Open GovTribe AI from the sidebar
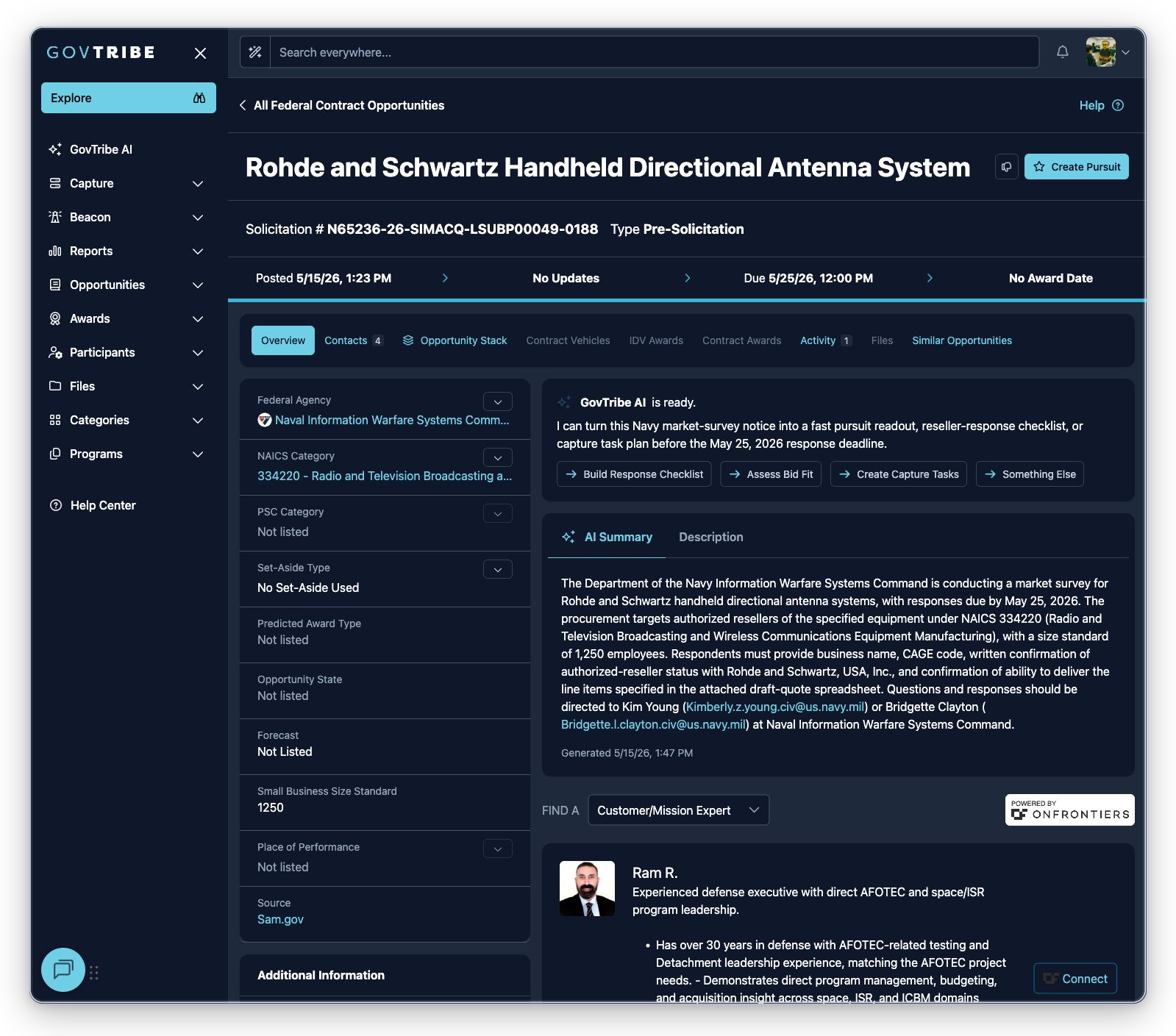The height and width of the screenshot is (1036, 1176). pos(101,149)
